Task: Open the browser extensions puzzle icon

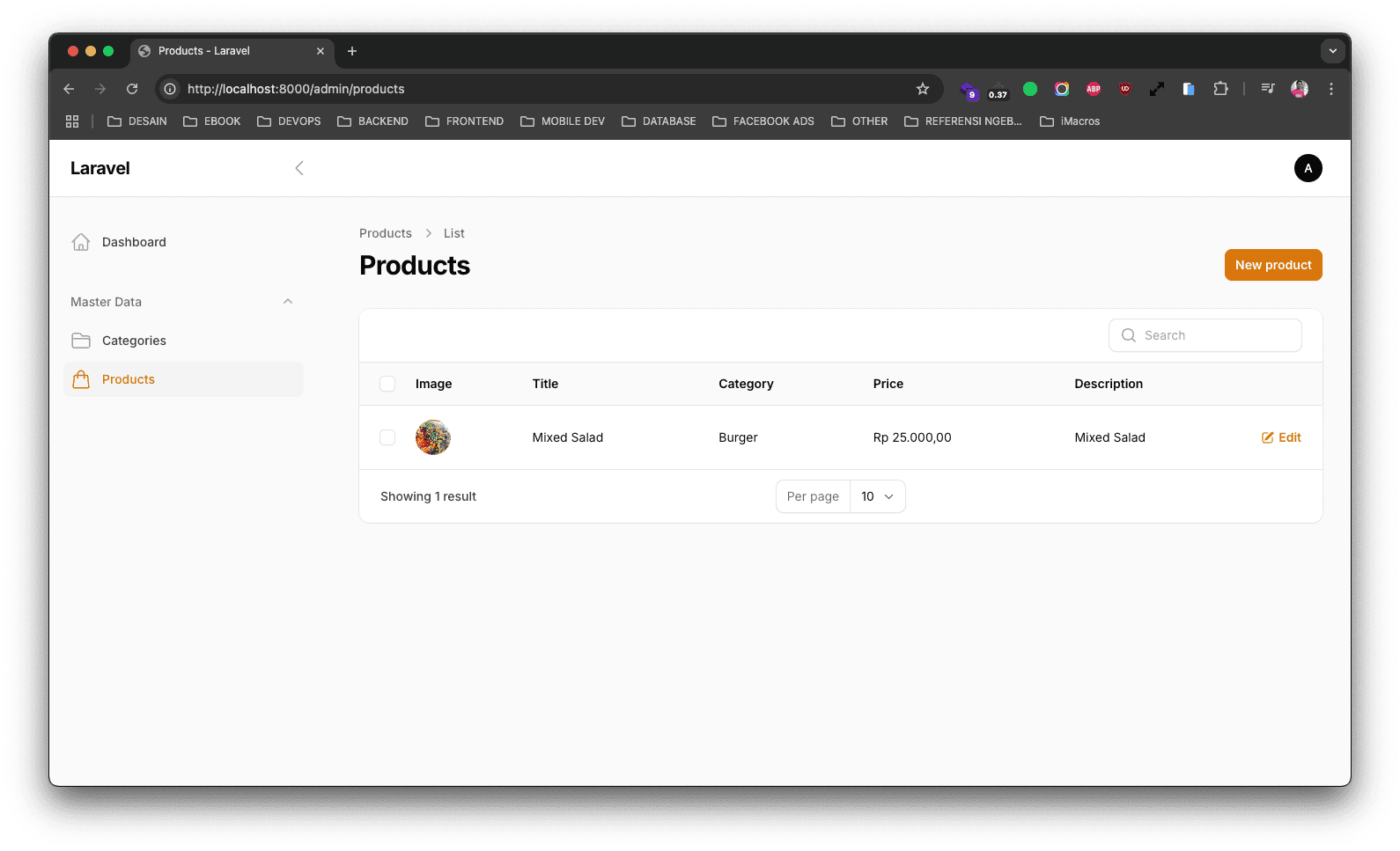Action: (1220, 89)
